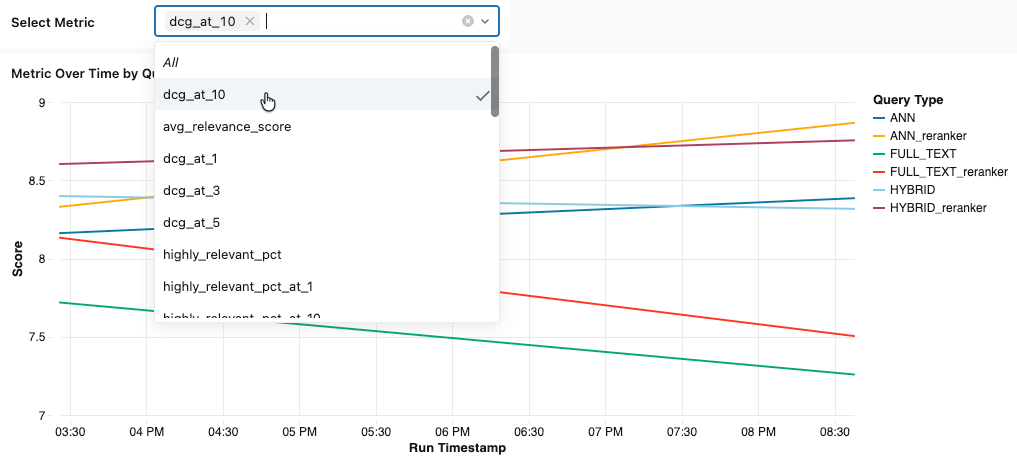Screen dimensions: 1017x466
Task: Collapse the metric dropdown using the chevron arrow
Action: point(485,21)
